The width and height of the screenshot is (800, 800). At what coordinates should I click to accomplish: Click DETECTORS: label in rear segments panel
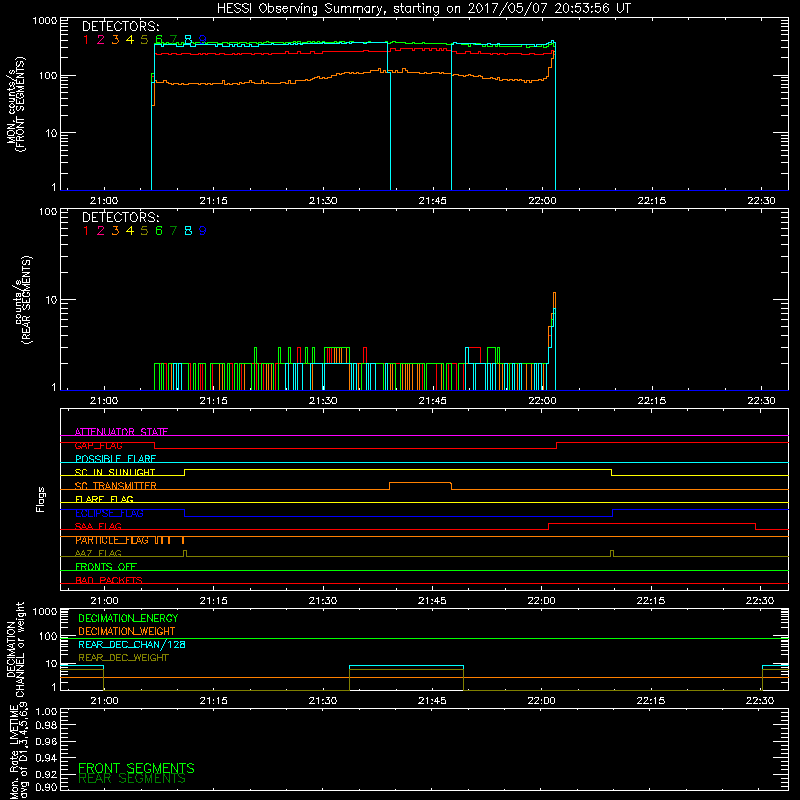tap(120, 217)
